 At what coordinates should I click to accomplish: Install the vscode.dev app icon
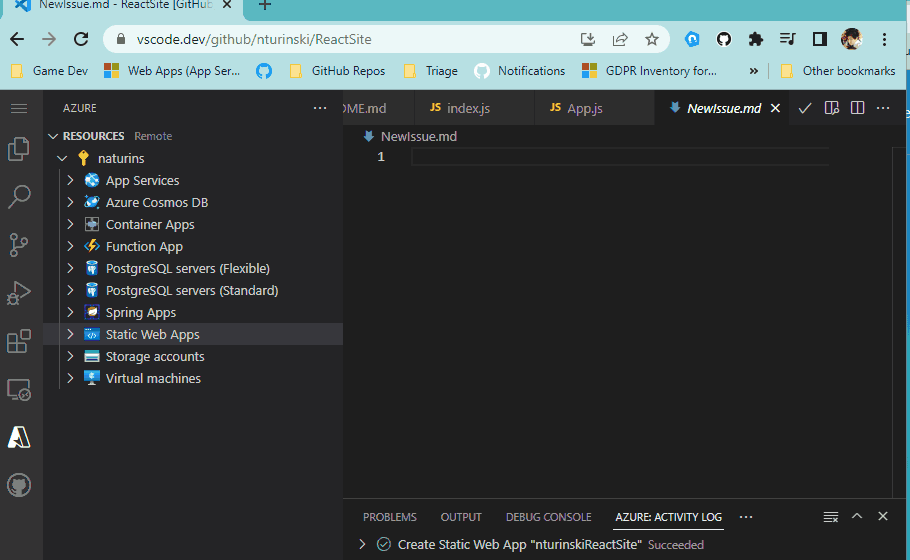coord(587,39)
